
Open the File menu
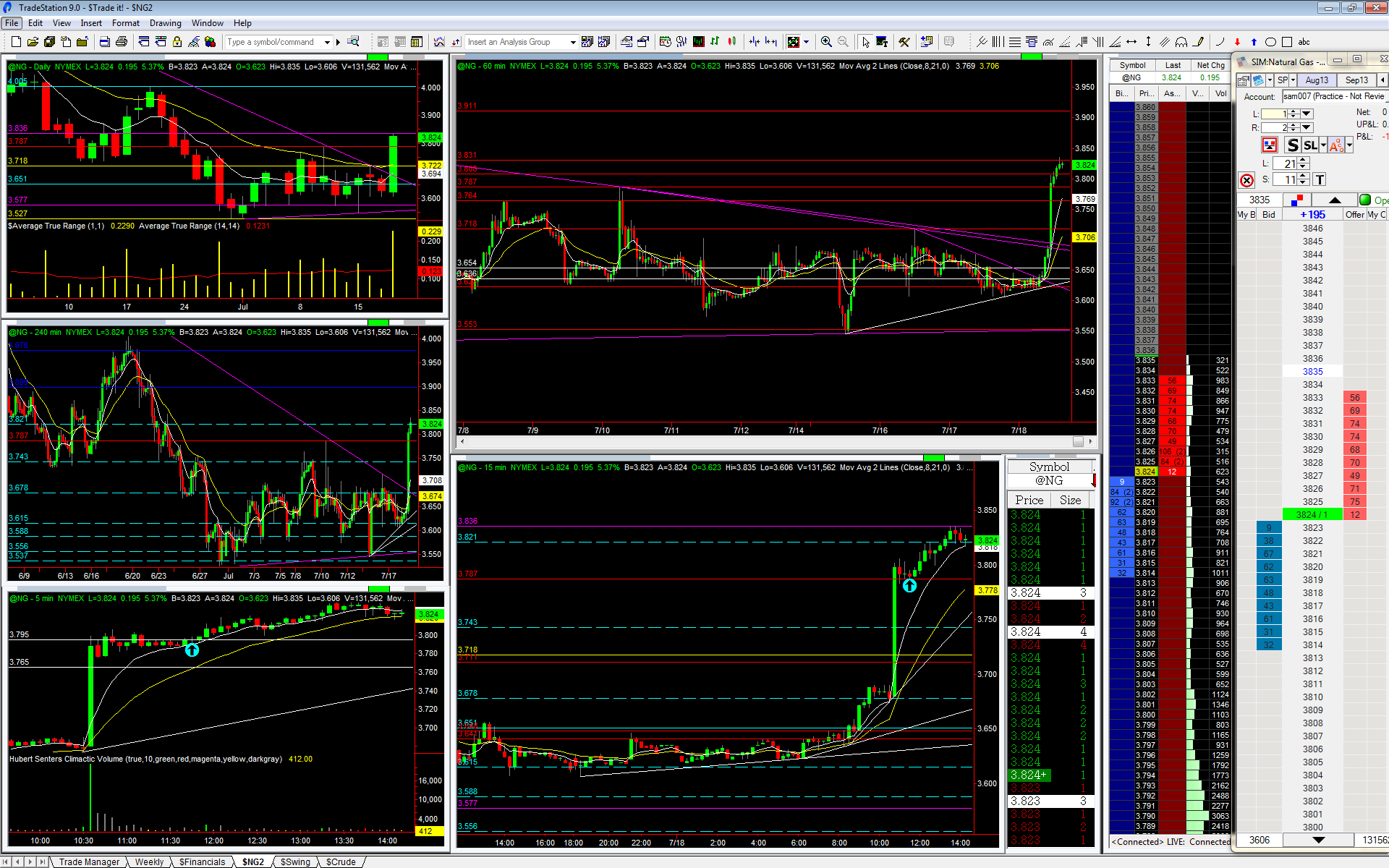[12, 23]
